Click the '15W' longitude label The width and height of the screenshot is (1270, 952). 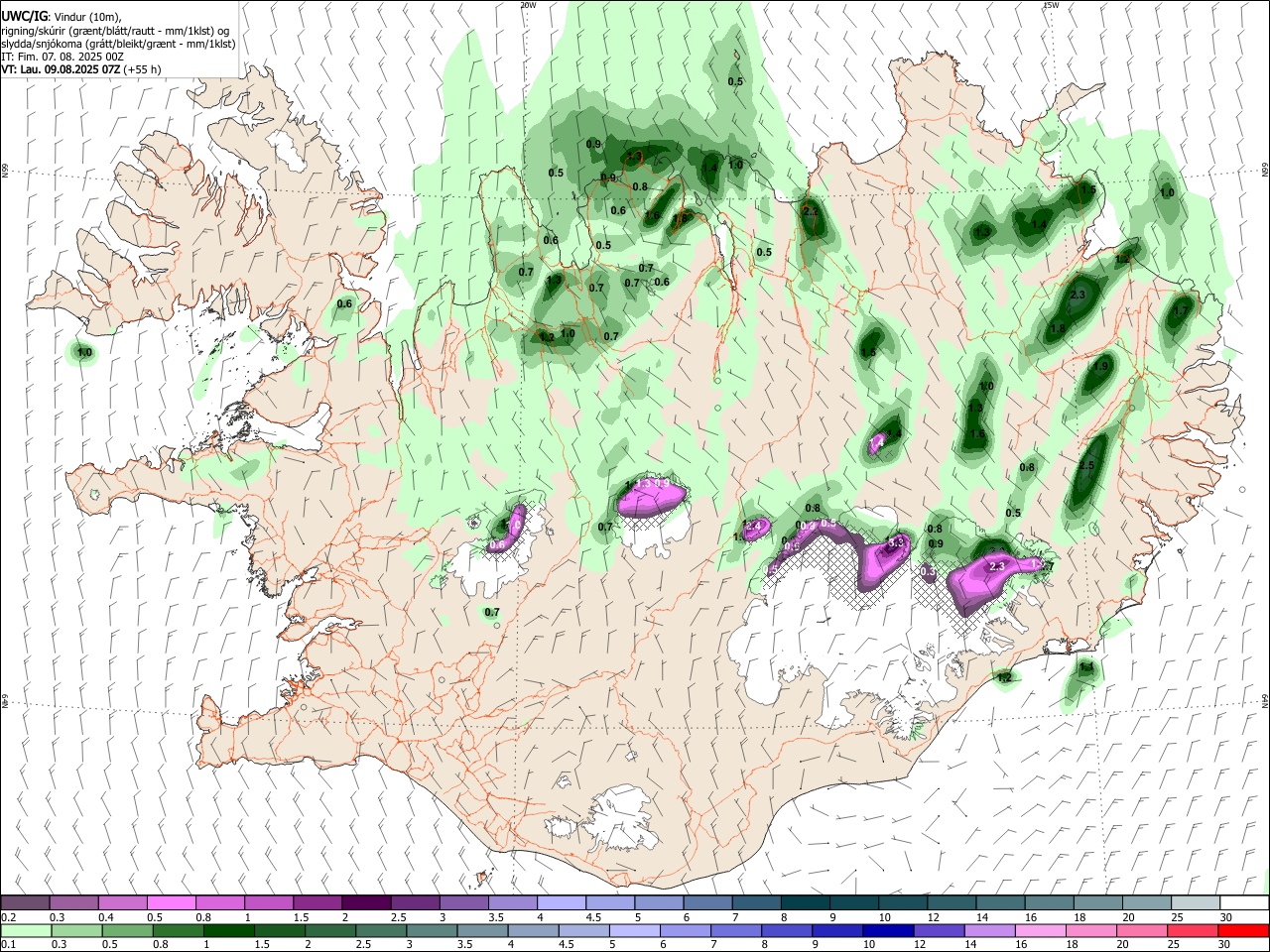tap(1051, 5)
